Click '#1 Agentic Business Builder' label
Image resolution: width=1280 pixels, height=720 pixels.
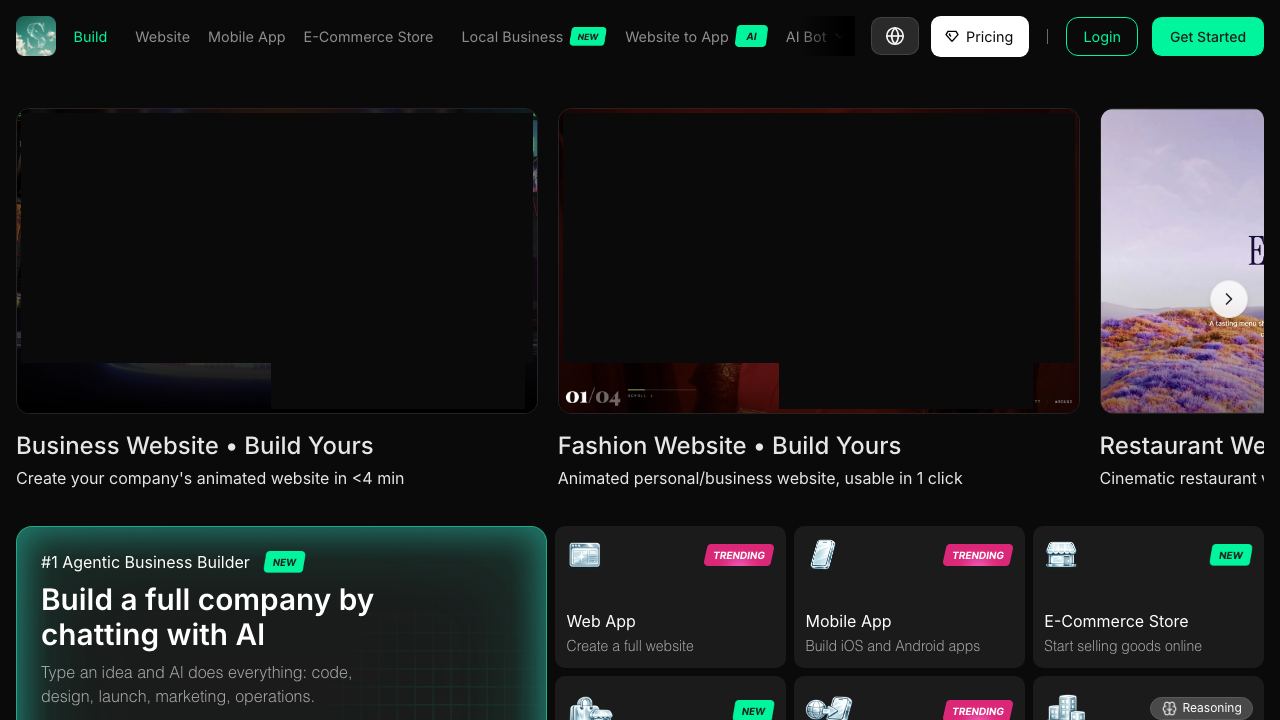(x=145, y=562)
